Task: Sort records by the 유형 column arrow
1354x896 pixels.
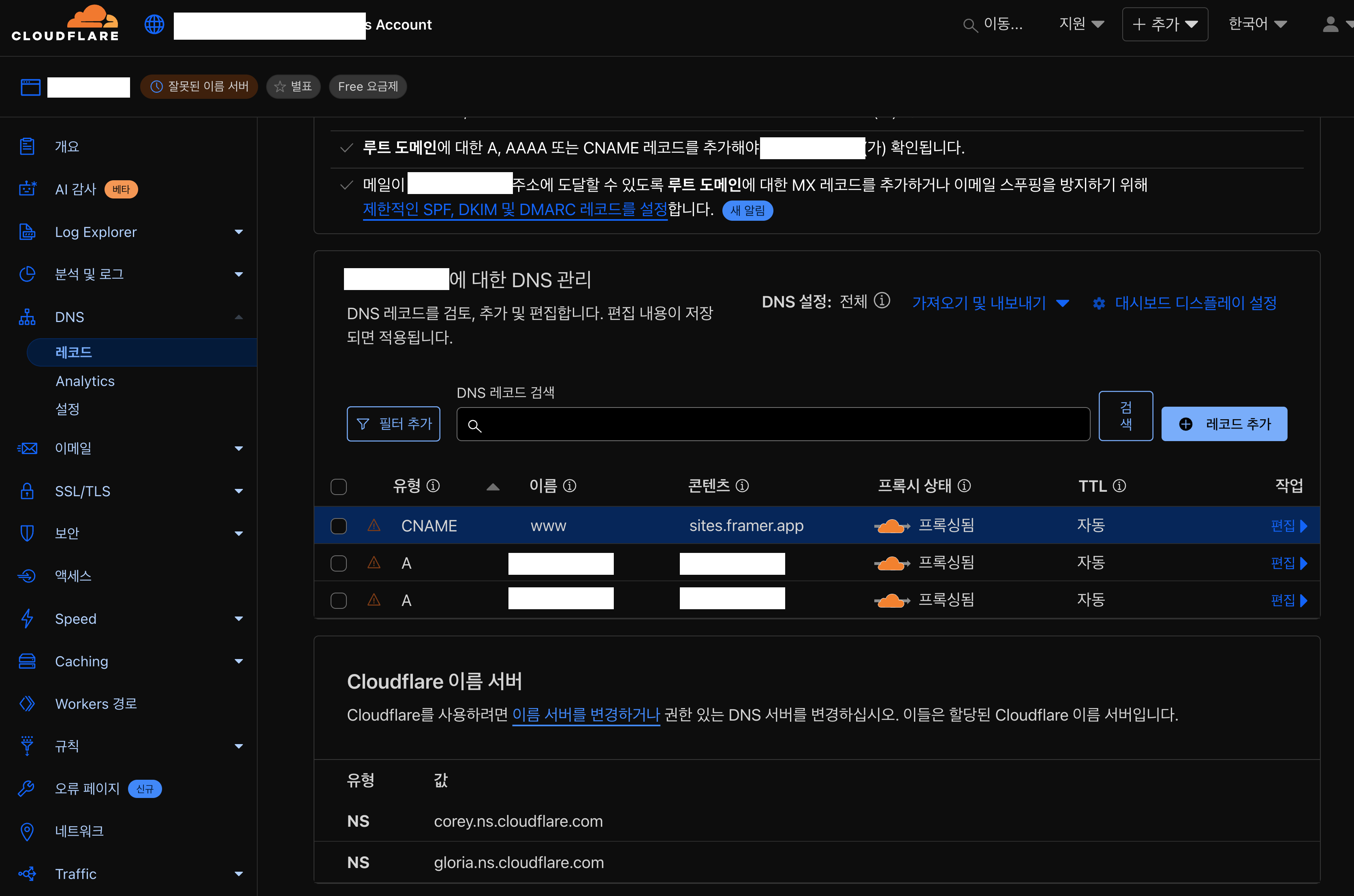Action: point(493,487)
